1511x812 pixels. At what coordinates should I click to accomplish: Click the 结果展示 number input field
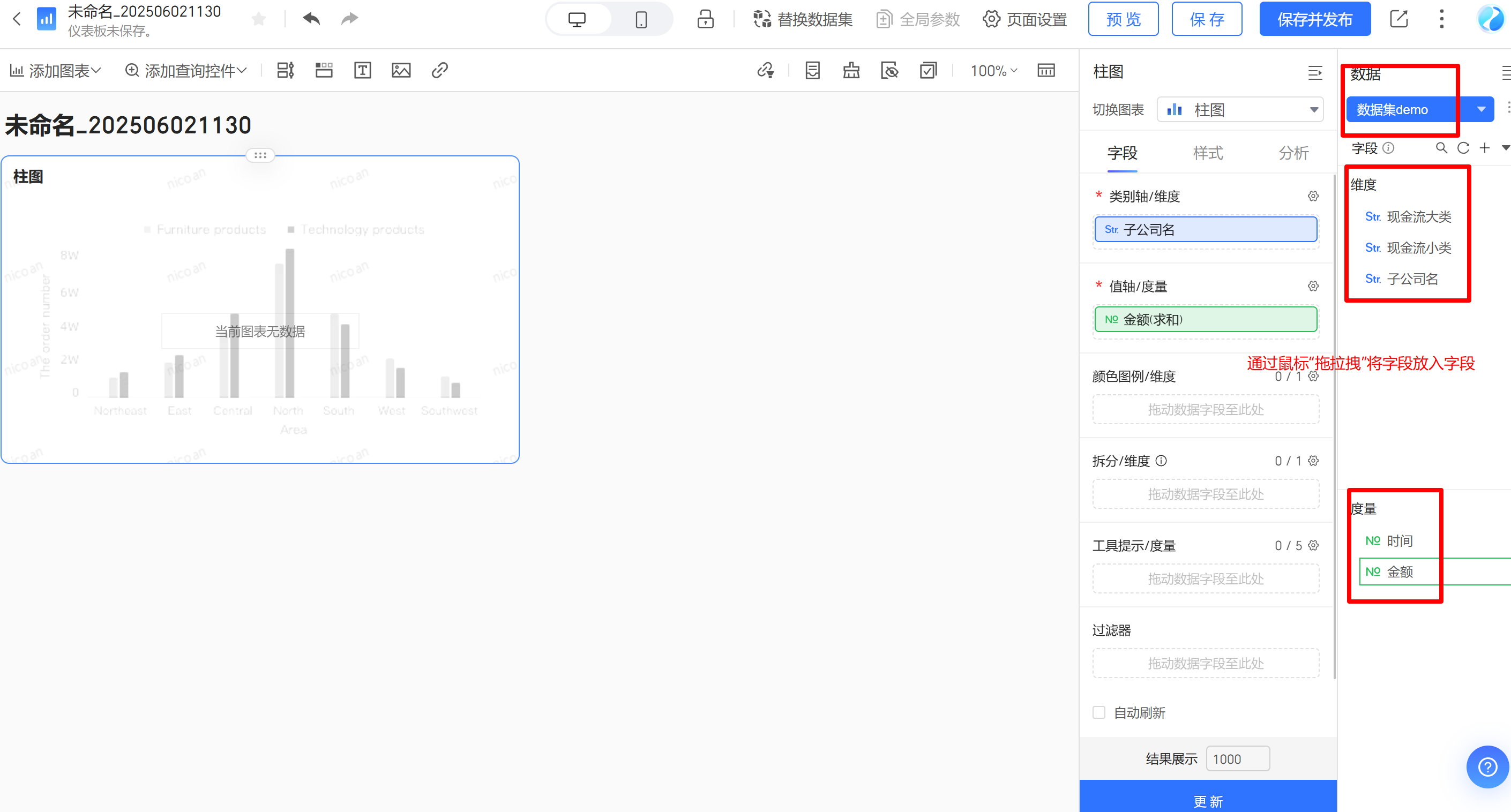[1237, 758]
